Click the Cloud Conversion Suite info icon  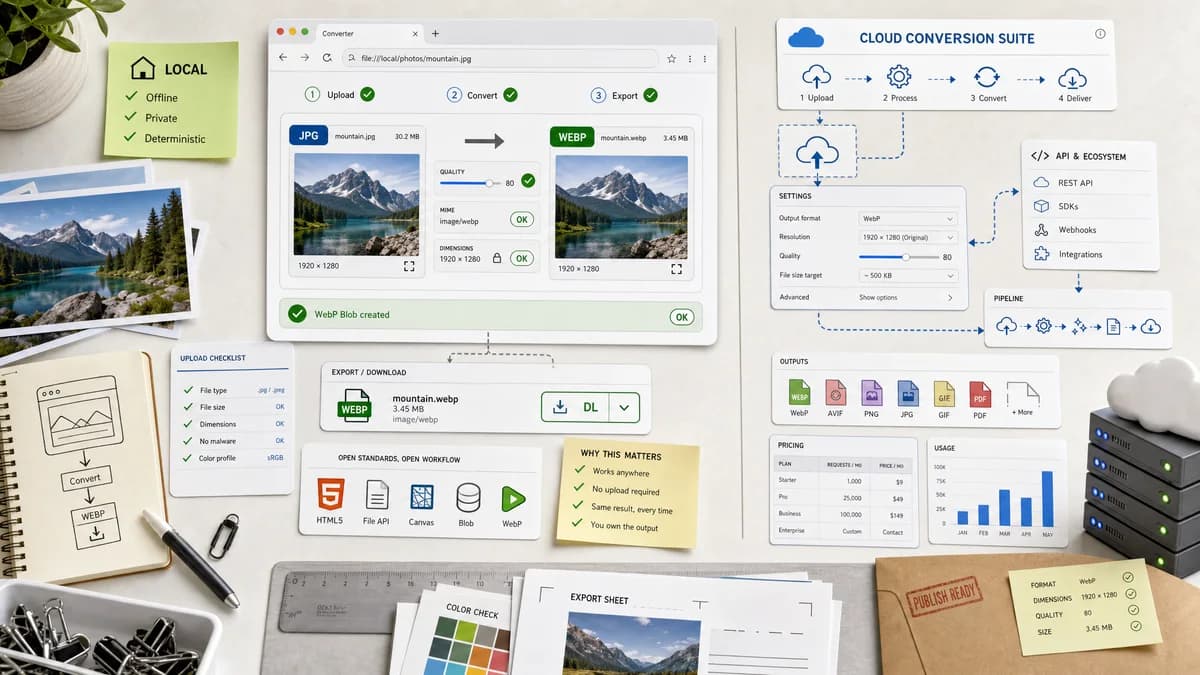coord(1100,34)
